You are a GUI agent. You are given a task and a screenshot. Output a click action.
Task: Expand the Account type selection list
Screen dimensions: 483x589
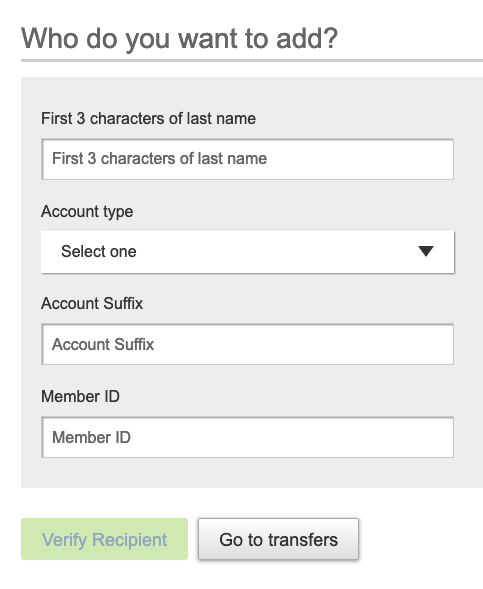[x=248, y=252]
